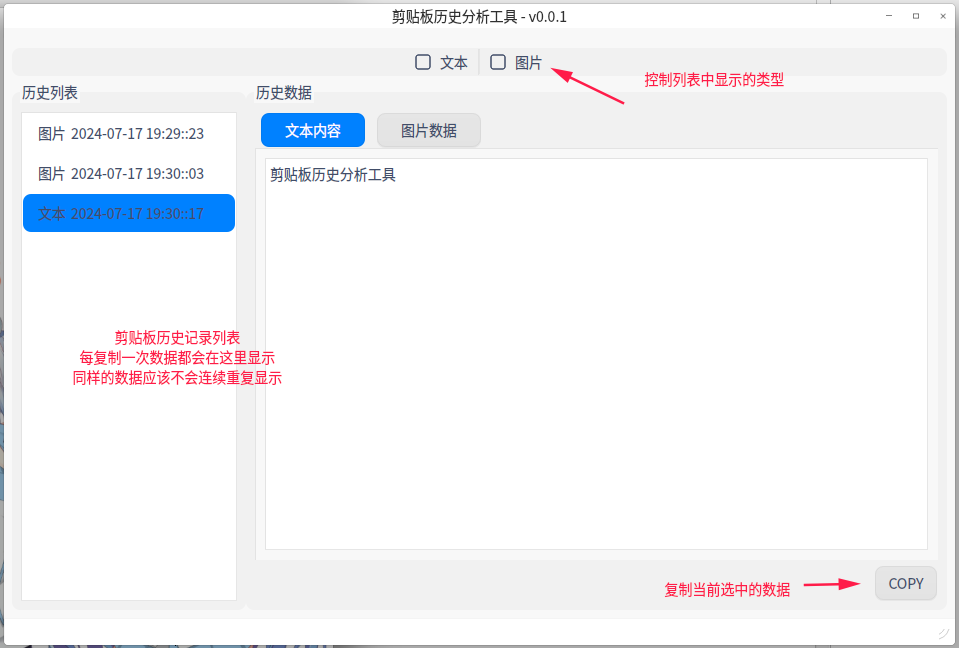Select history entry 图片 2024-07-17 19:30::03
Image resolution: width=959 pixels, height=648 pixels.
(128, 174)
